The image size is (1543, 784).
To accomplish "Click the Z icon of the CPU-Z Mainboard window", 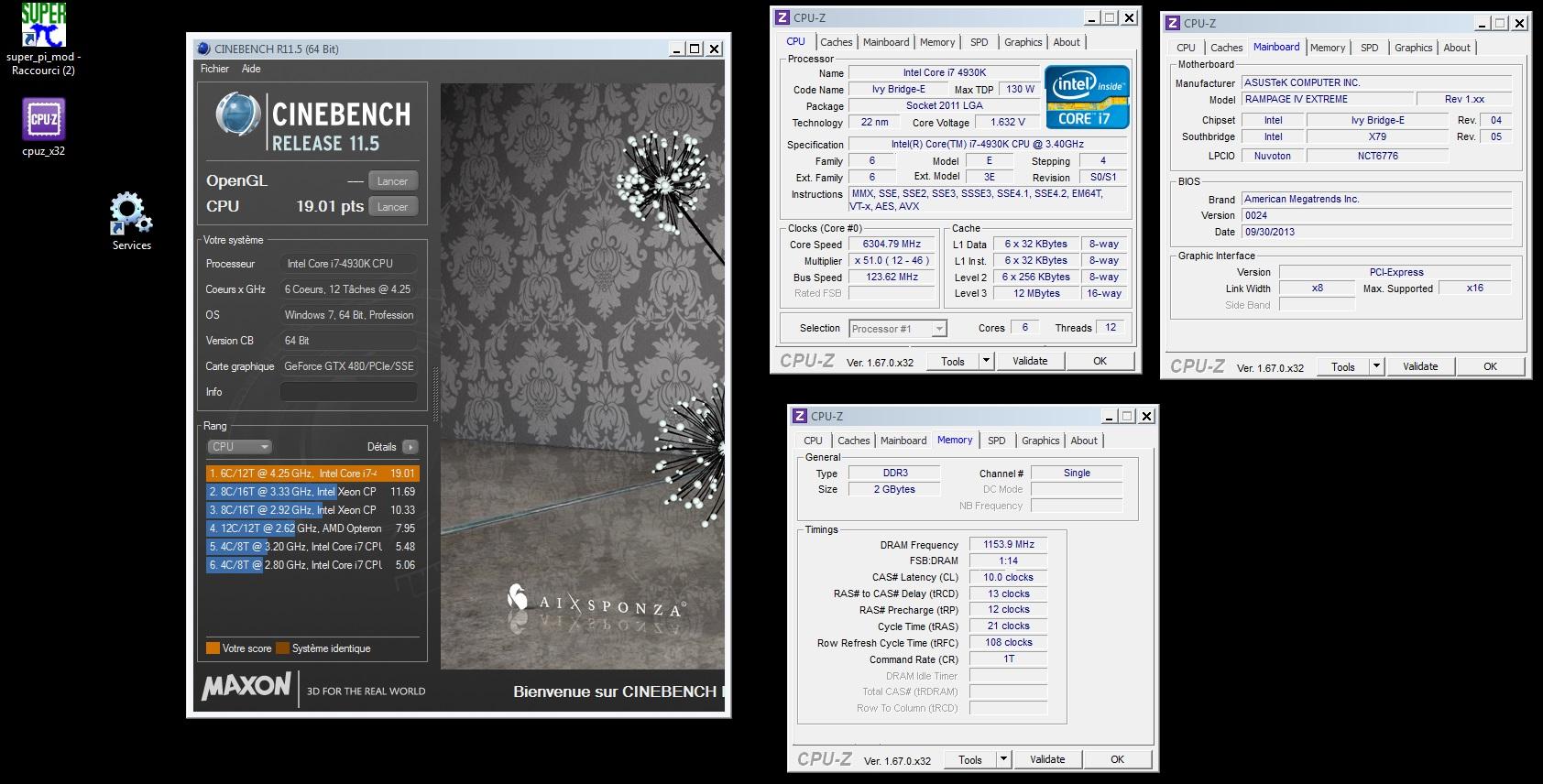I will click(1173, 23).
